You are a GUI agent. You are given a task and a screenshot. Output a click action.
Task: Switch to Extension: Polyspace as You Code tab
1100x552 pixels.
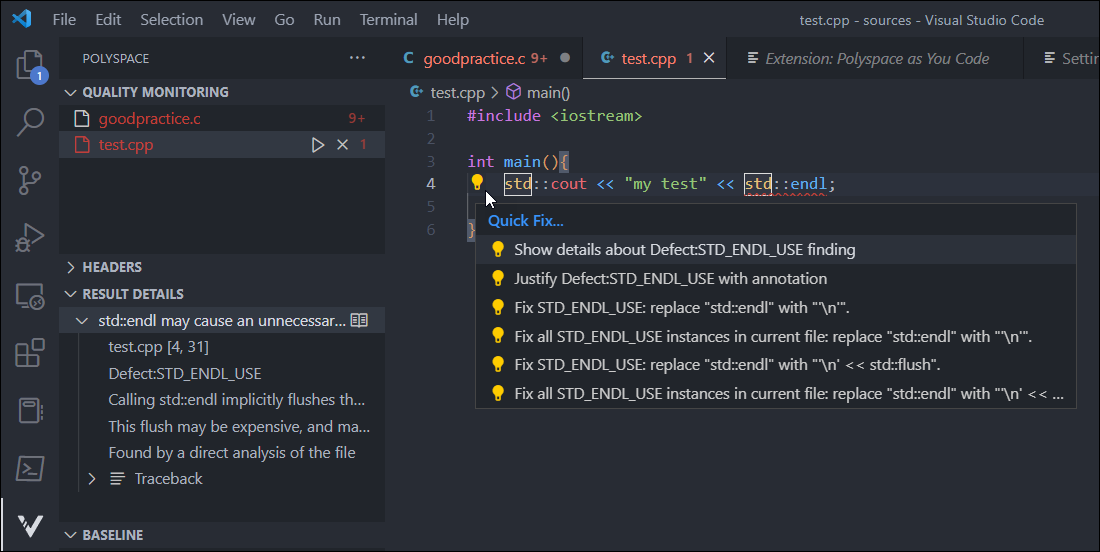click(877, 58)
